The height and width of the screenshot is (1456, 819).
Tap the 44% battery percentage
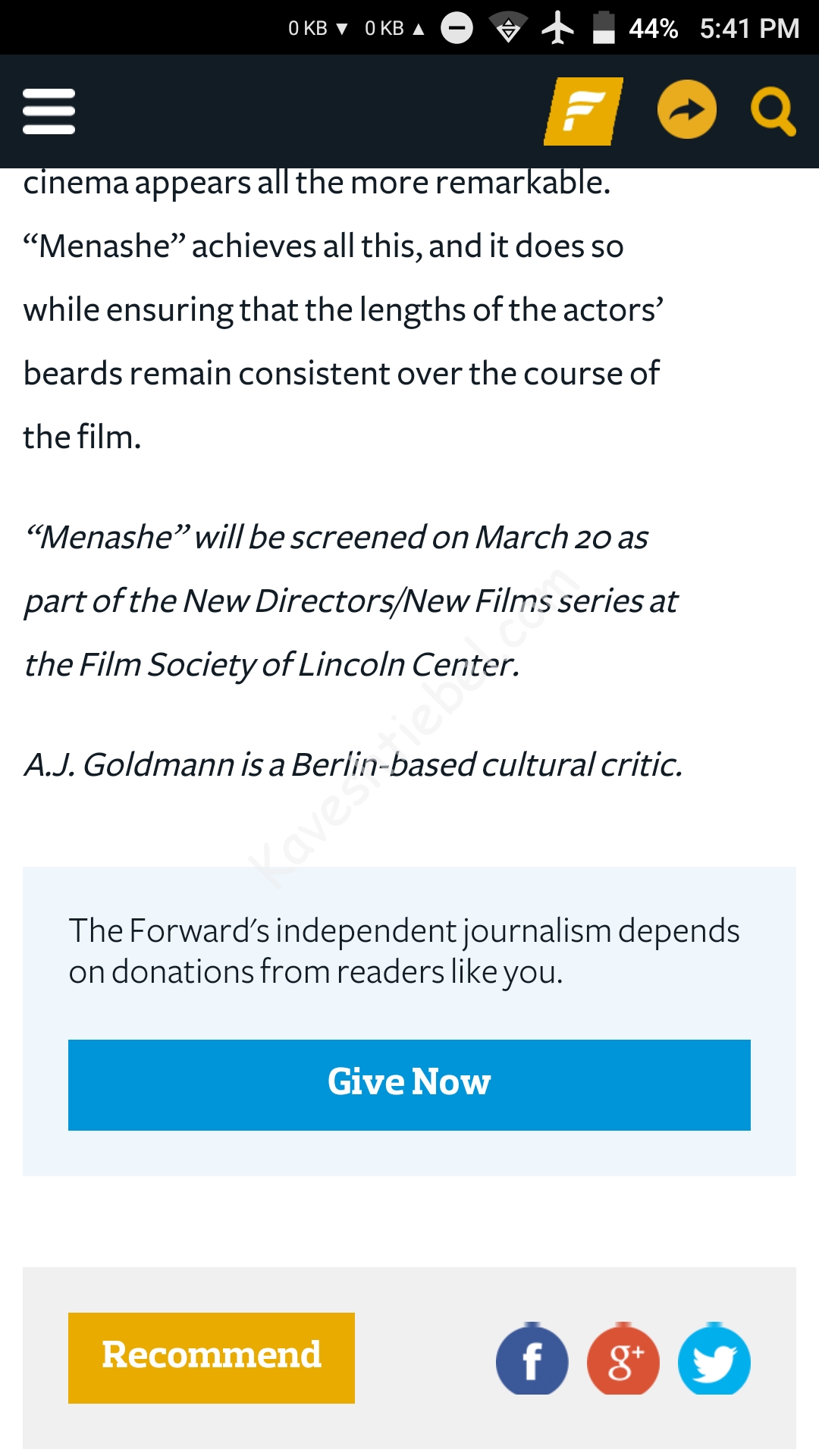tap(653, 29)
